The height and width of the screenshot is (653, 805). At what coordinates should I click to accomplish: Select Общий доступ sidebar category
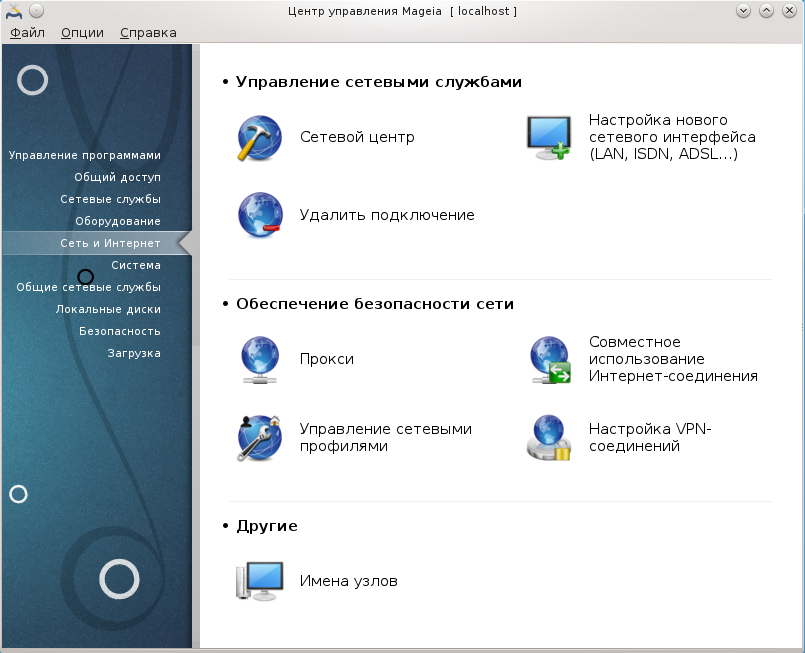(x=118, y=177)
